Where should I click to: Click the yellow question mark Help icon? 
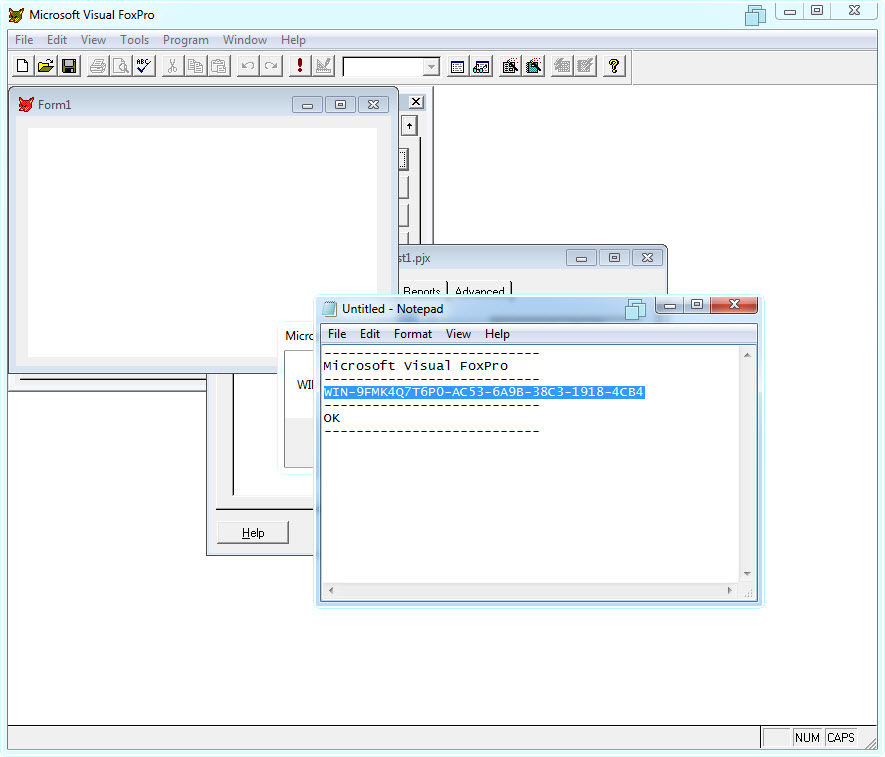(x=614, y=66)
